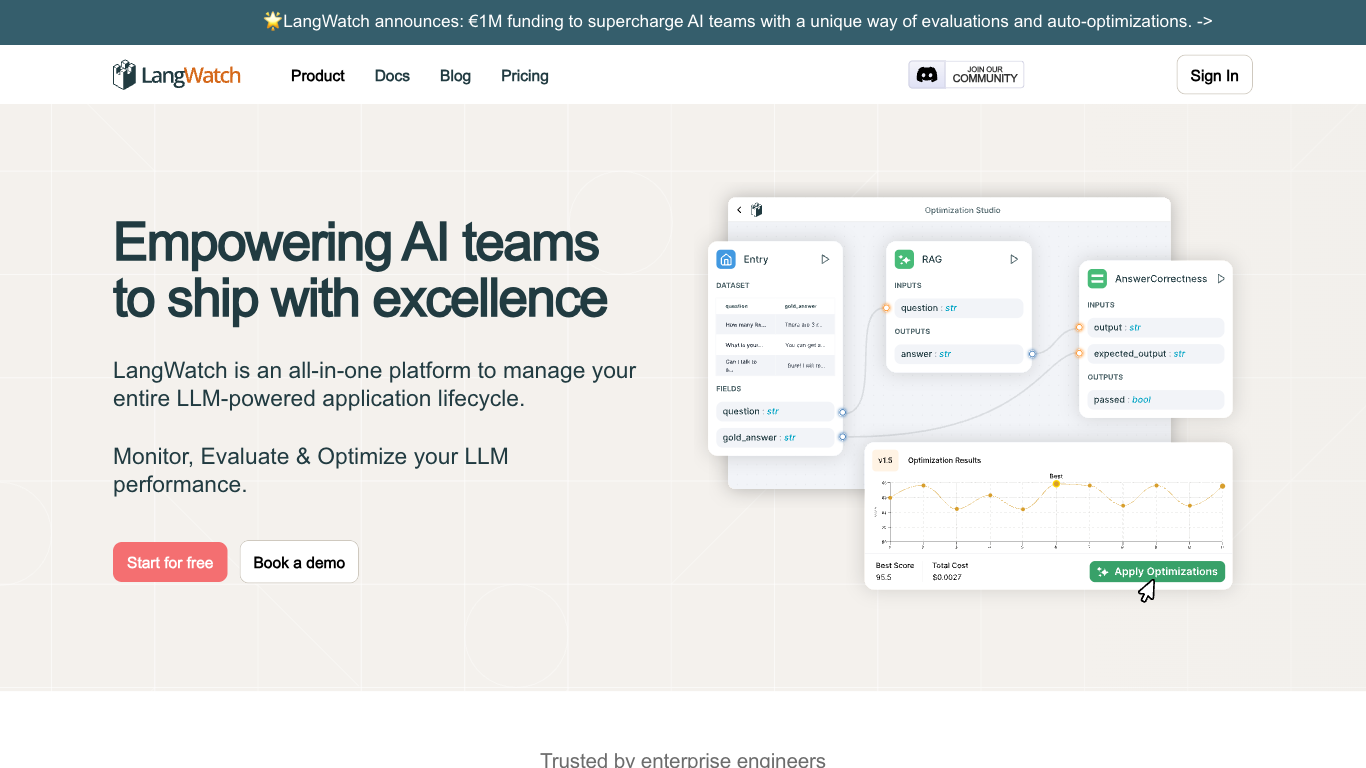Select the question : str field in Entry

pyautogui.click(x=775, y=411)
